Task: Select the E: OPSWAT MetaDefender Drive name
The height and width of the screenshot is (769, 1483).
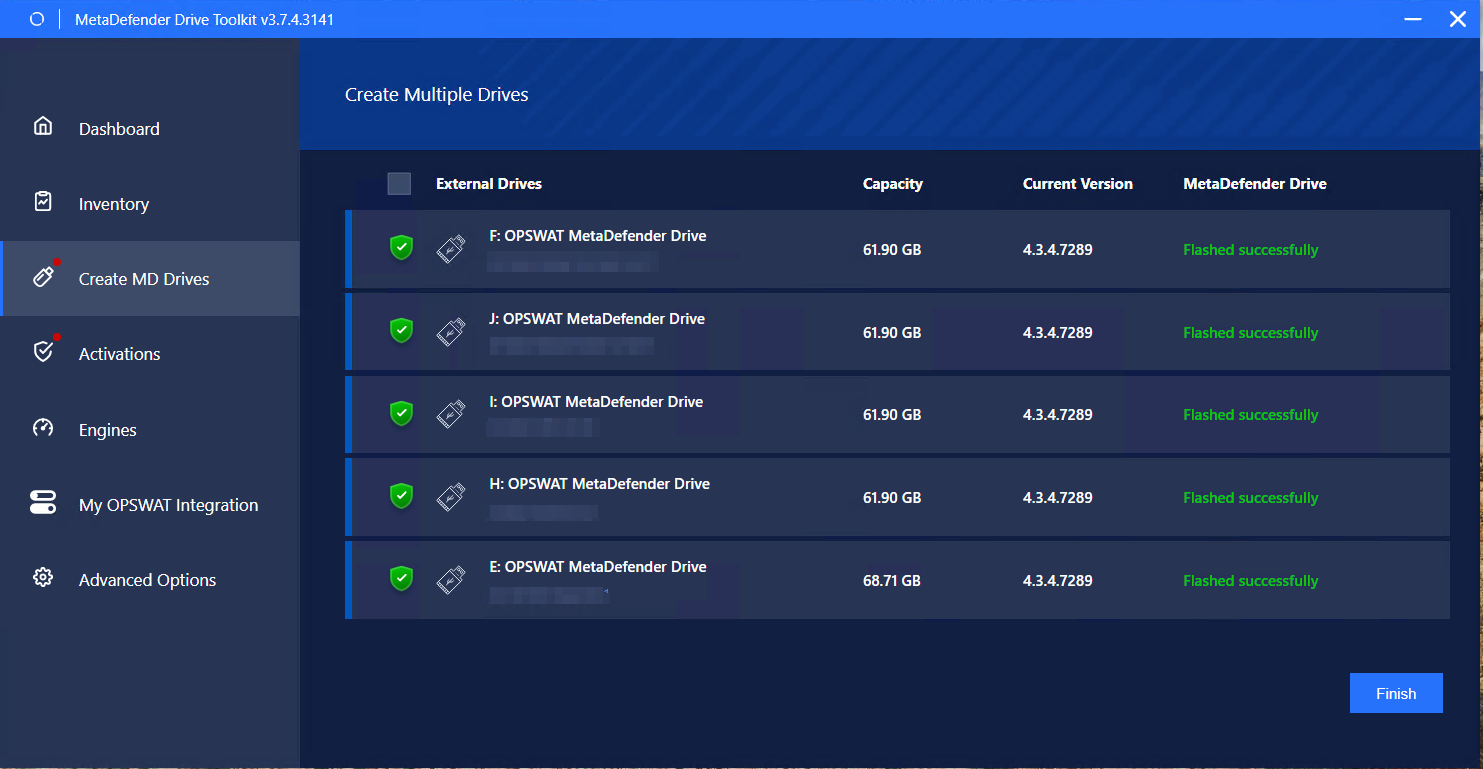Action: point(598,567)
